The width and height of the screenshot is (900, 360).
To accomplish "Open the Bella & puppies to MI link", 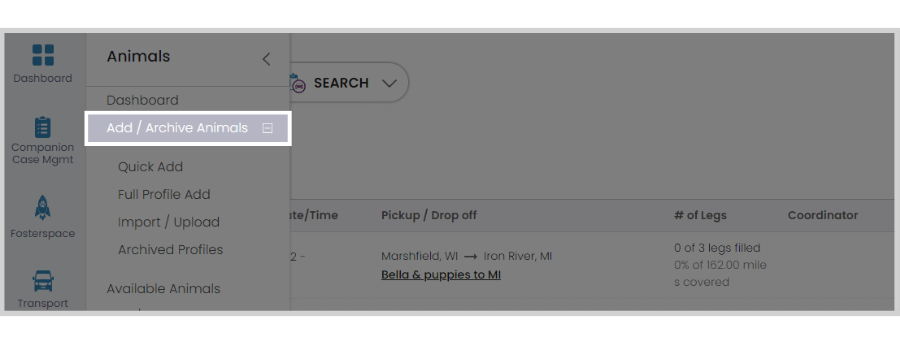I will [441, 274].
